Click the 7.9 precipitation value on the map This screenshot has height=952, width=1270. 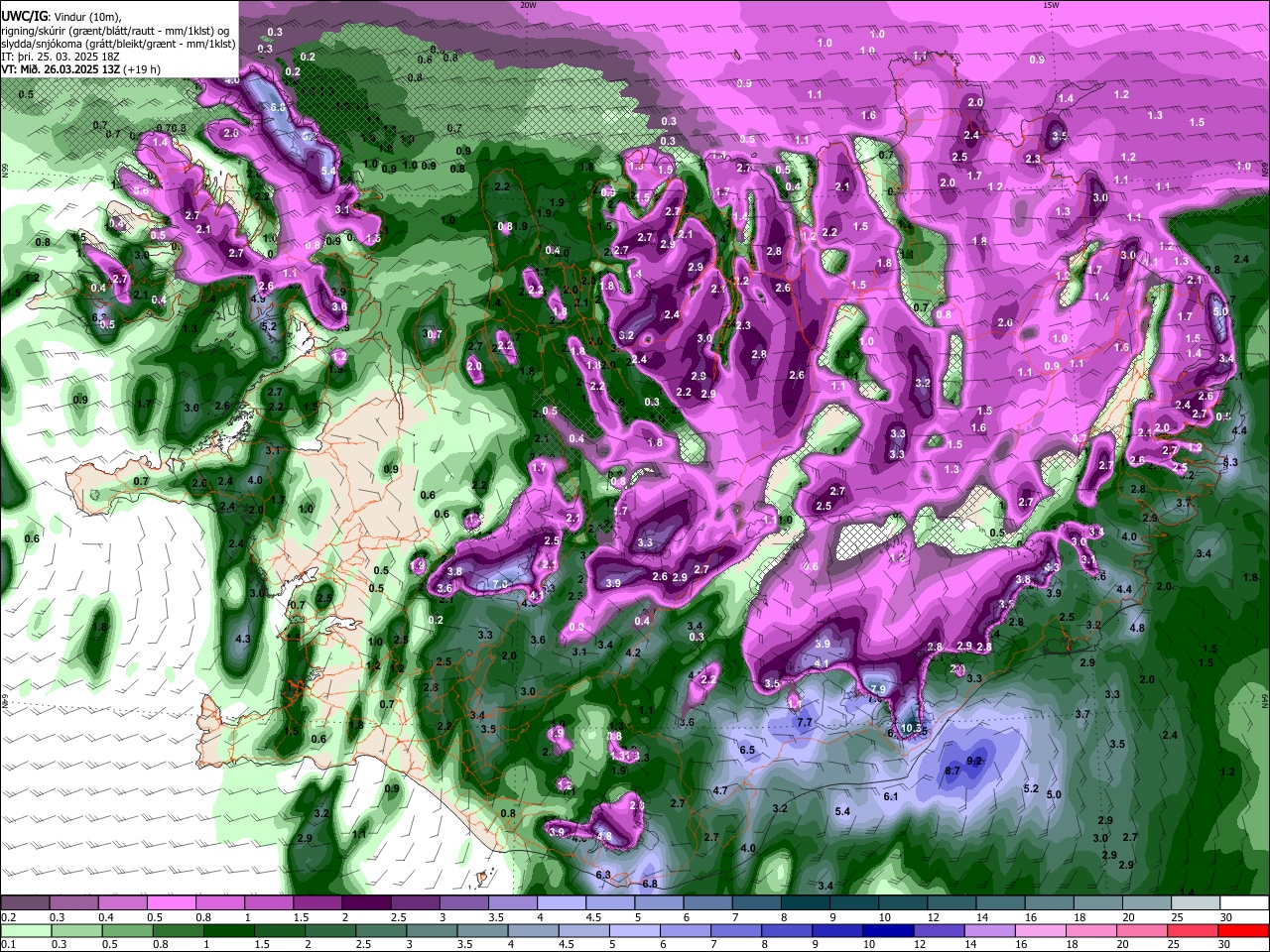877,689
